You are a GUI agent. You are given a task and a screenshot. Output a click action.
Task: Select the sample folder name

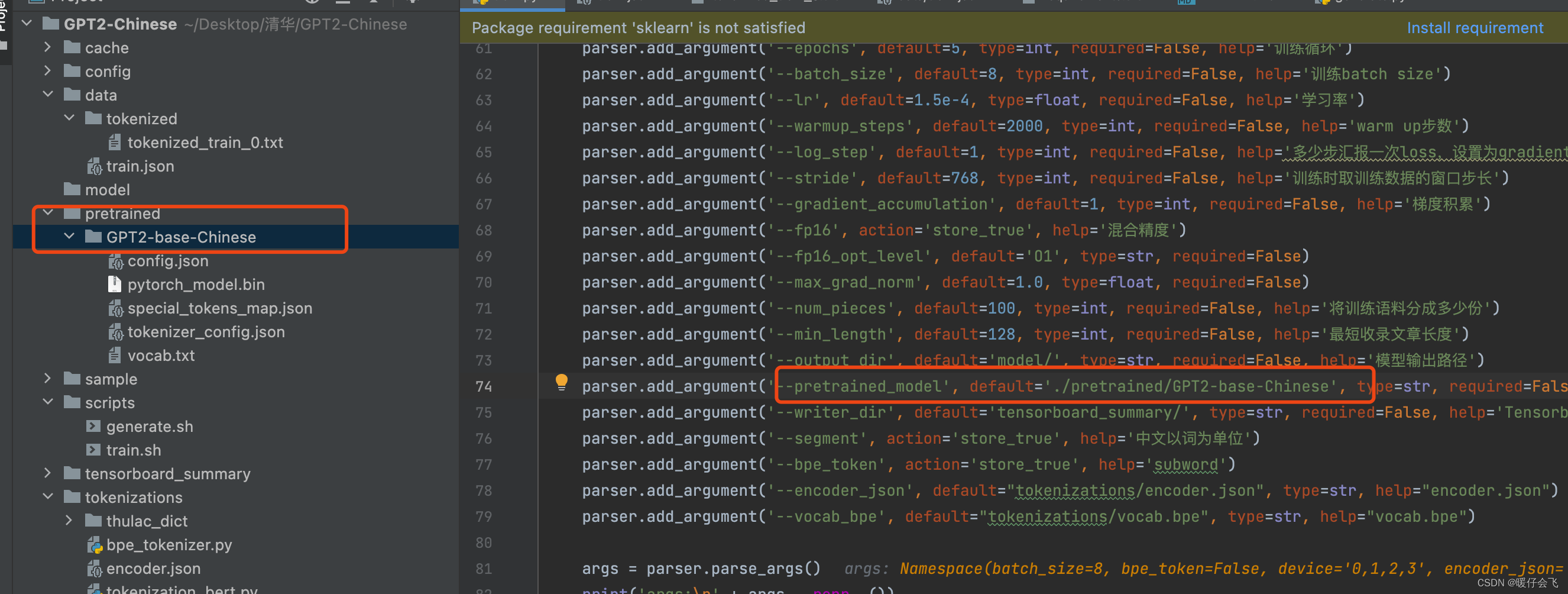111,379
